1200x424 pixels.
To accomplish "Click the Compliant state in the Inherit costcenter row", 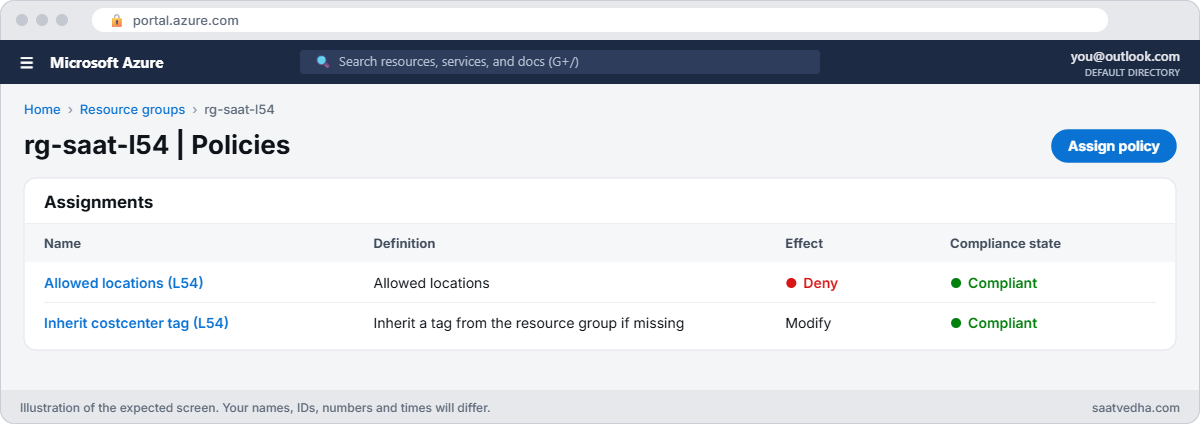I will 994,323.
